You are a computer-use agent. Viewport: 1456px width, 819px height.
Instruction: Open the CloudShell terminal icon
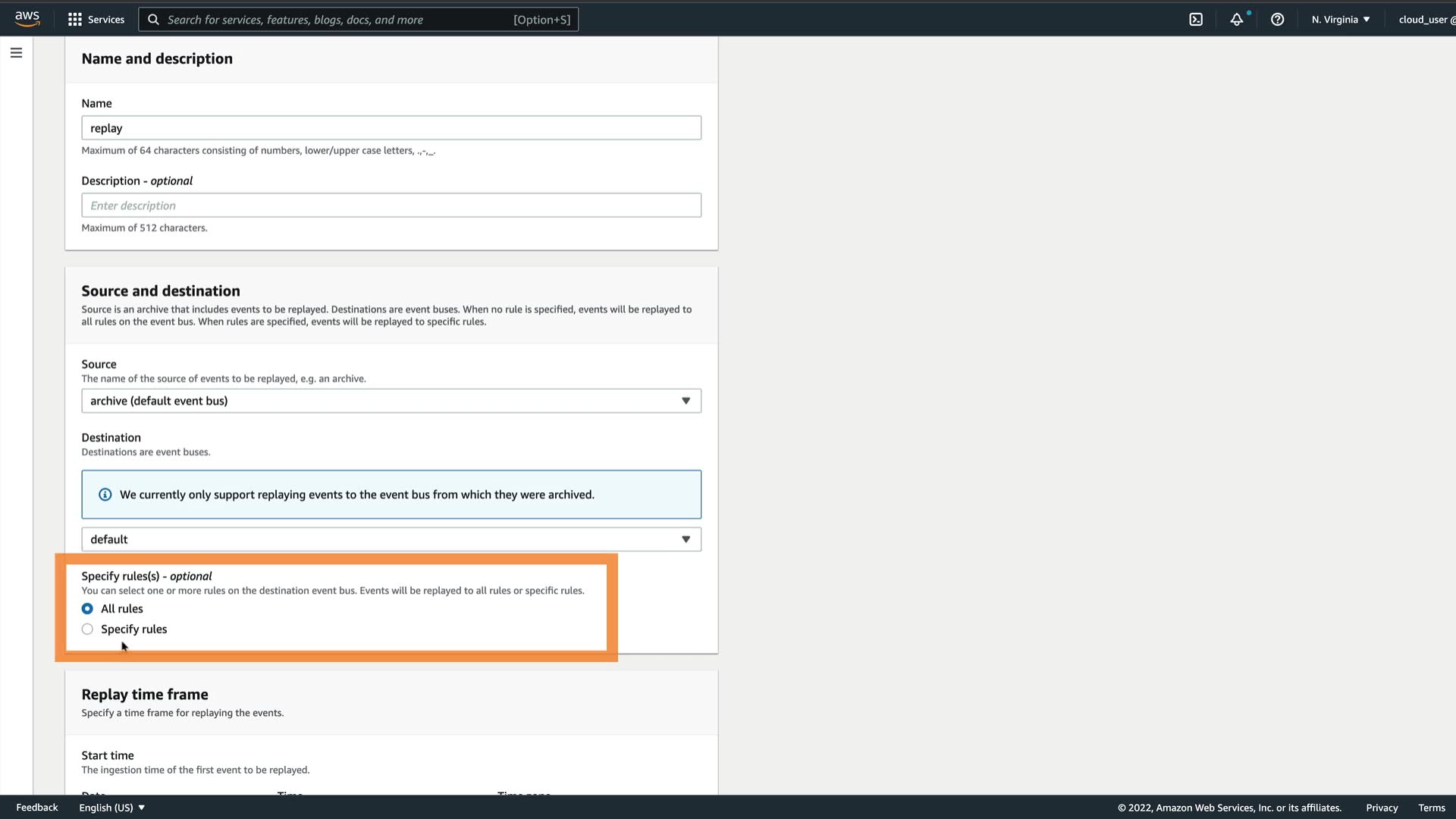[x=1196, y=20]
